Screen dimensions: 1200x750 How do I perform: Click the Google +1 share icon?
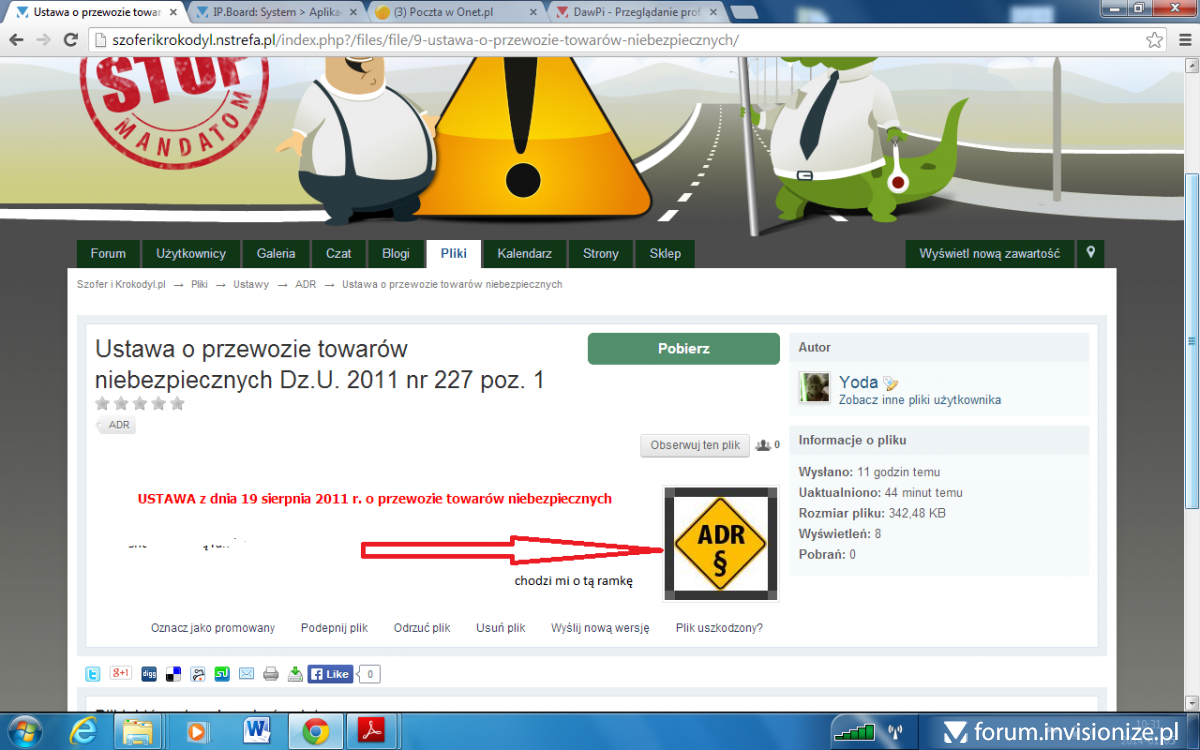pyautogui.click(x=121, y=673)
